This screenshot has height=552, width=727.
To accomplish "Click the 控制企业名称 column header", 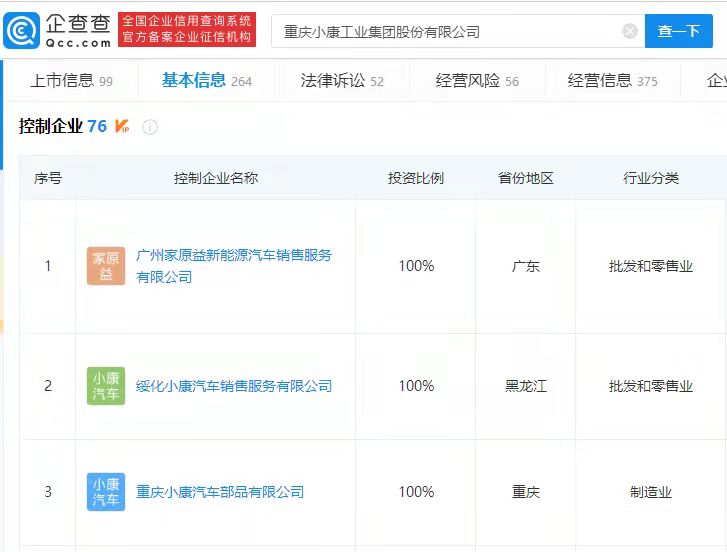I will (216, 178).
